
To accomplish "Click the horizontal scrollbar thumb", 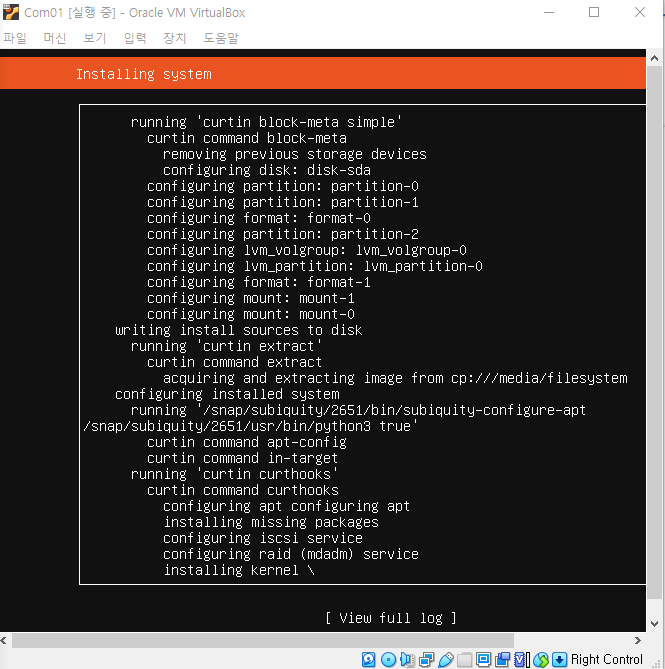I will (263, 640).
